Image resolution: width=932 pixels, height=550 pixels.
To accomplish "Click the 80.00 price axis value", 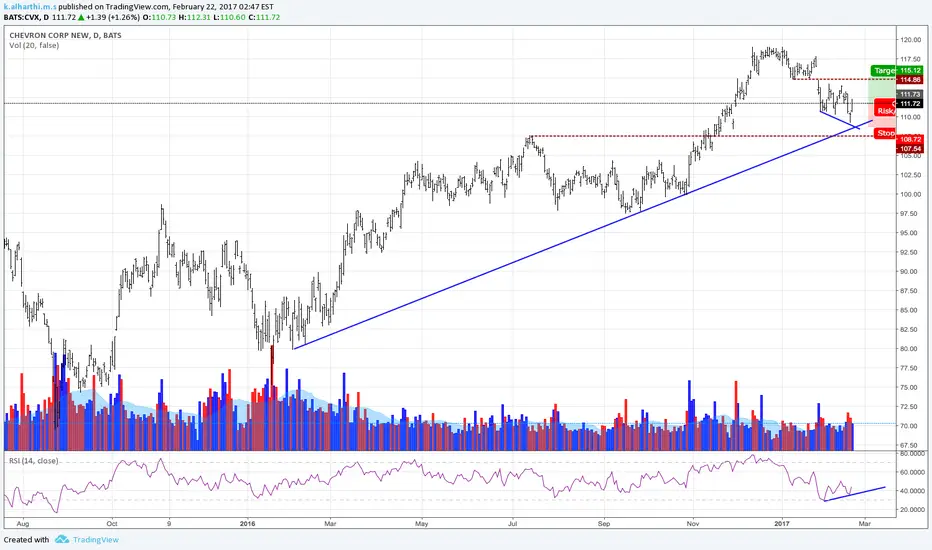I will [x=911, y=349].
